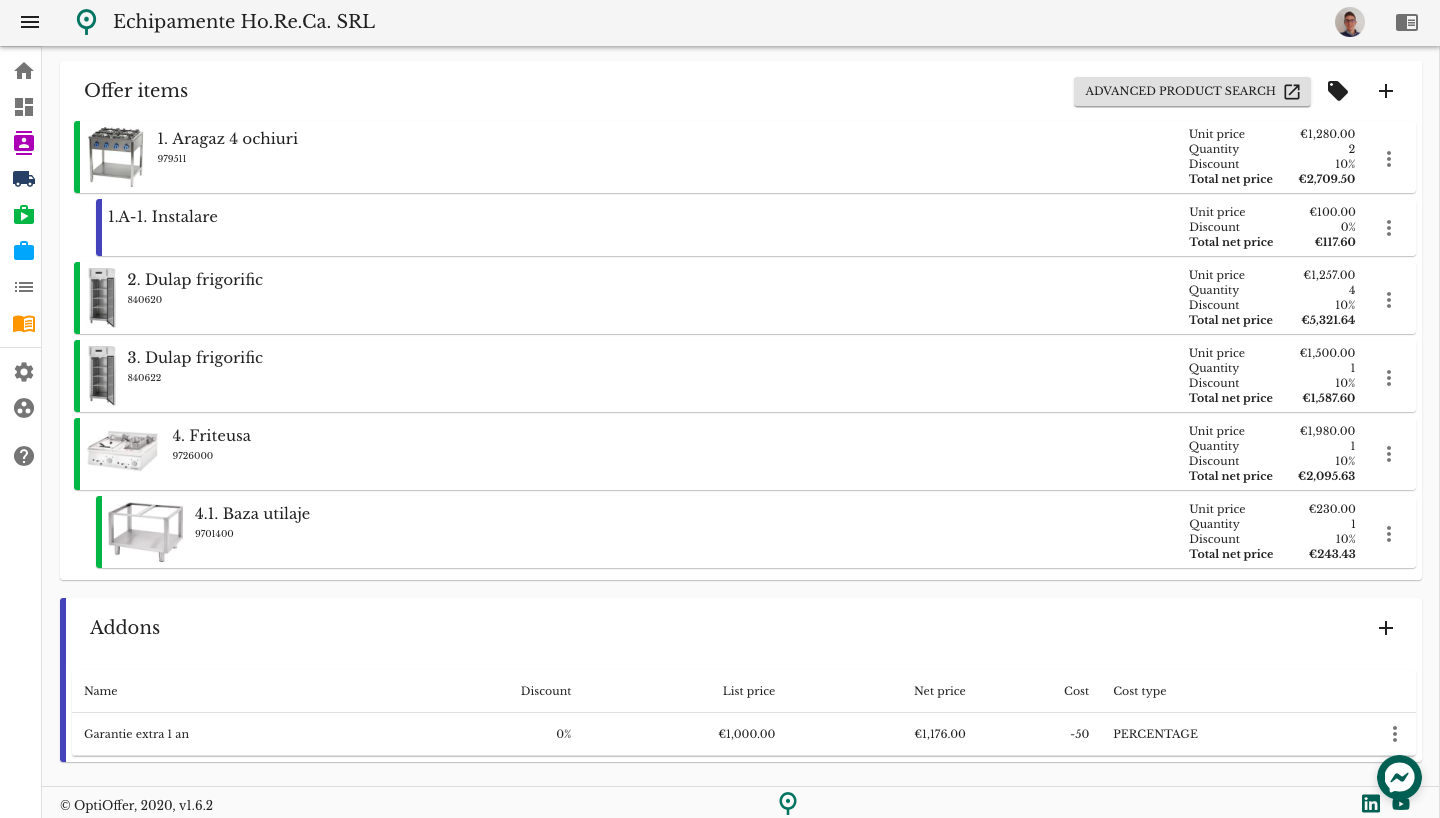Click the Home icon in sidebar
The image size is (1440, 818).
(24, 71)
